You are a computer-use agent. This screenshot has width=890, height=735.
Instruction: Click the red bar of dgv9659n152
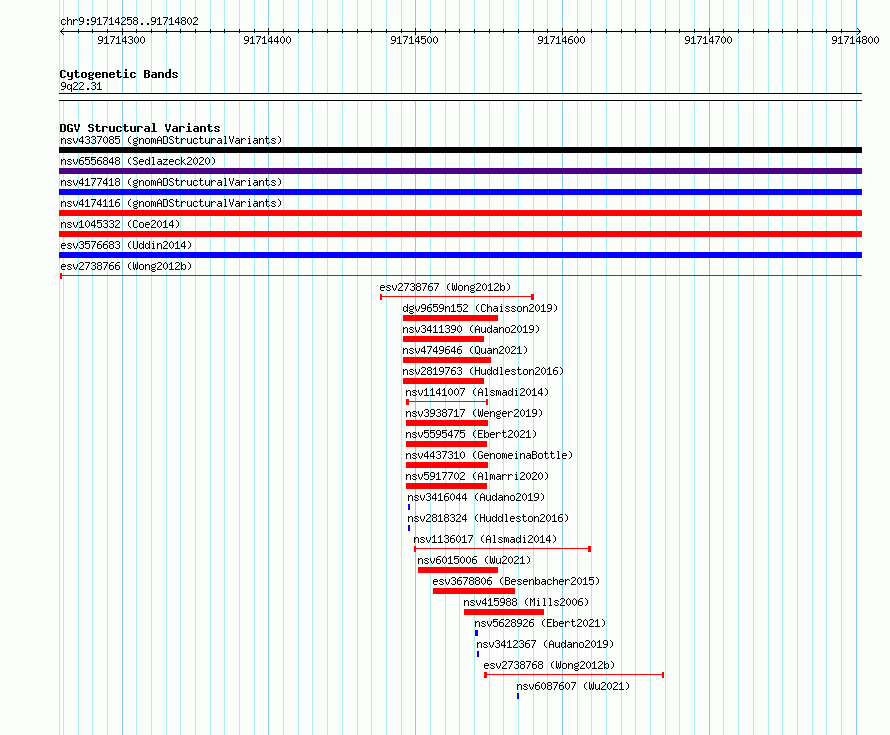pyautogui.click(x=450, y=318)
